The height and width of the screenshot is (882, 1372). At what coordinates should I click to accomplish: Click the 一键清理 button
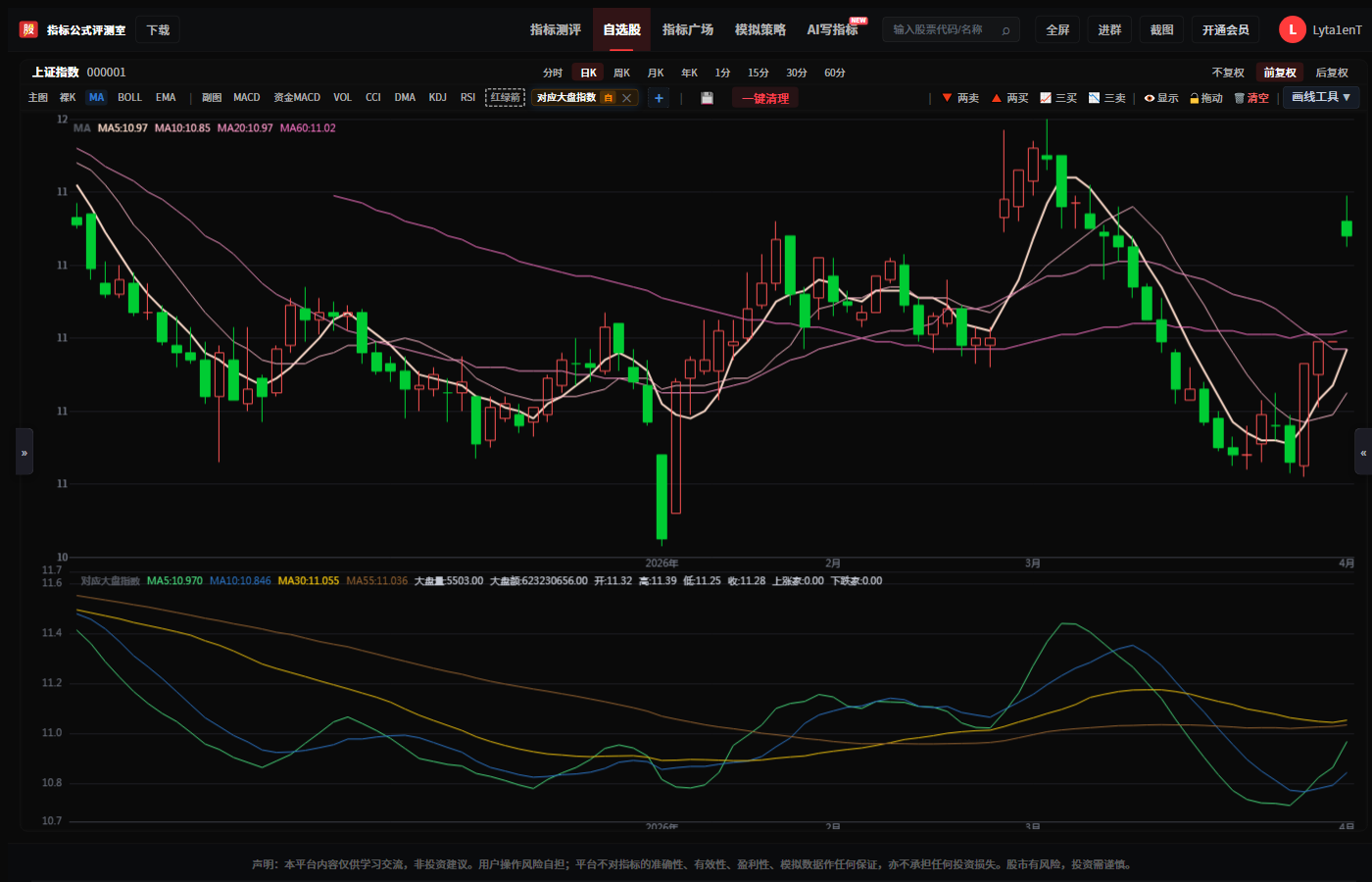[765, 98]
